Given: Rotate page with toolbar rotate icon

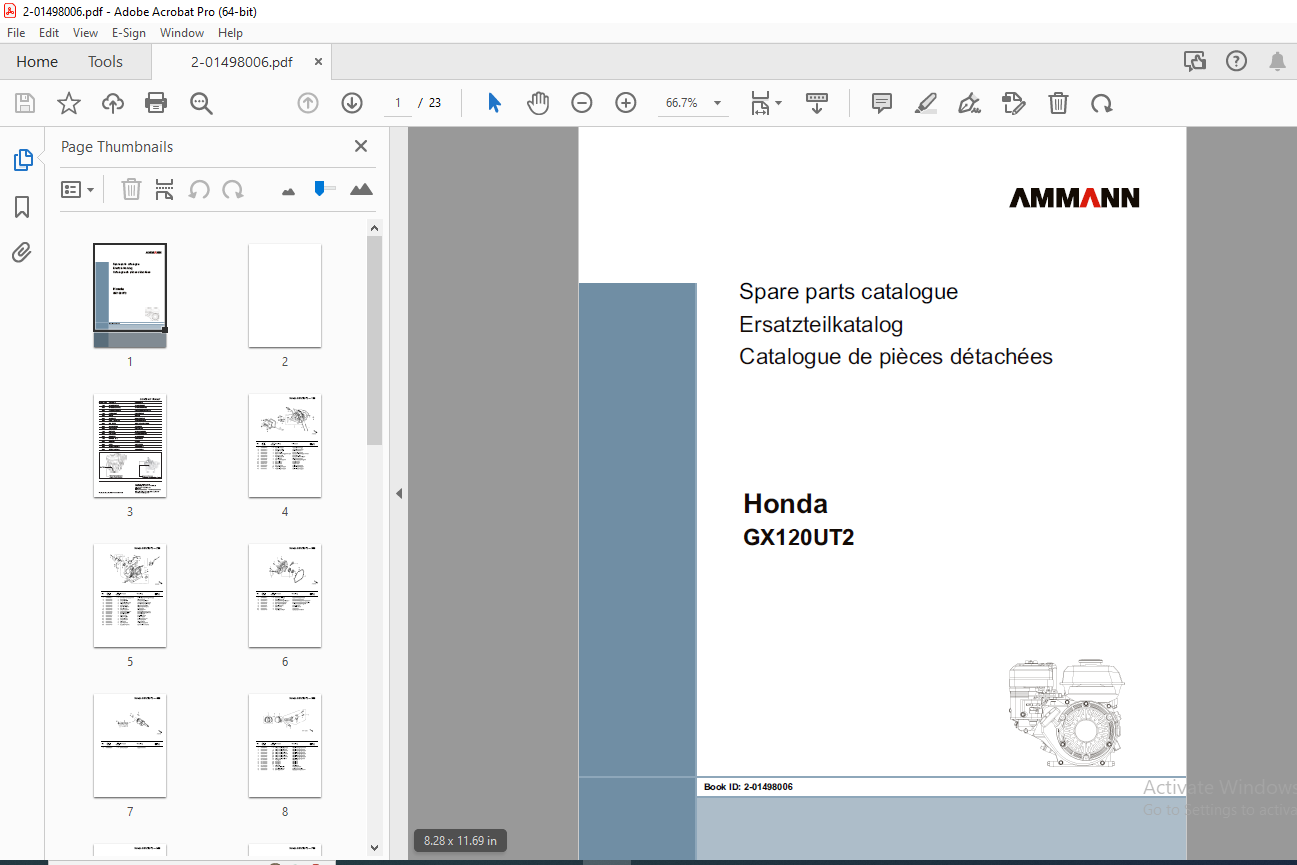Looking at the screenshot, I should (x=1102, y=103).
